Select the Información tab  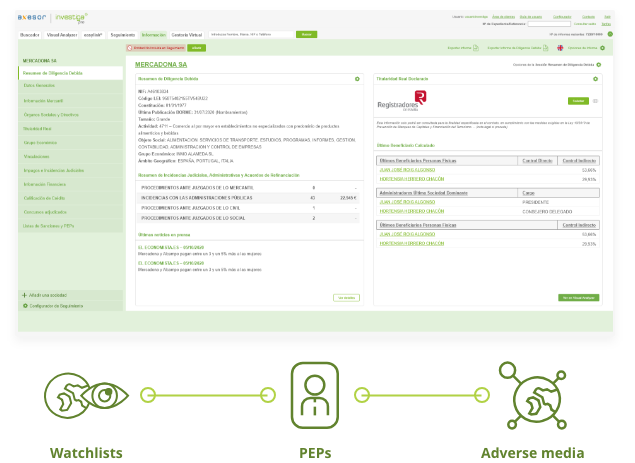(153, 35)
